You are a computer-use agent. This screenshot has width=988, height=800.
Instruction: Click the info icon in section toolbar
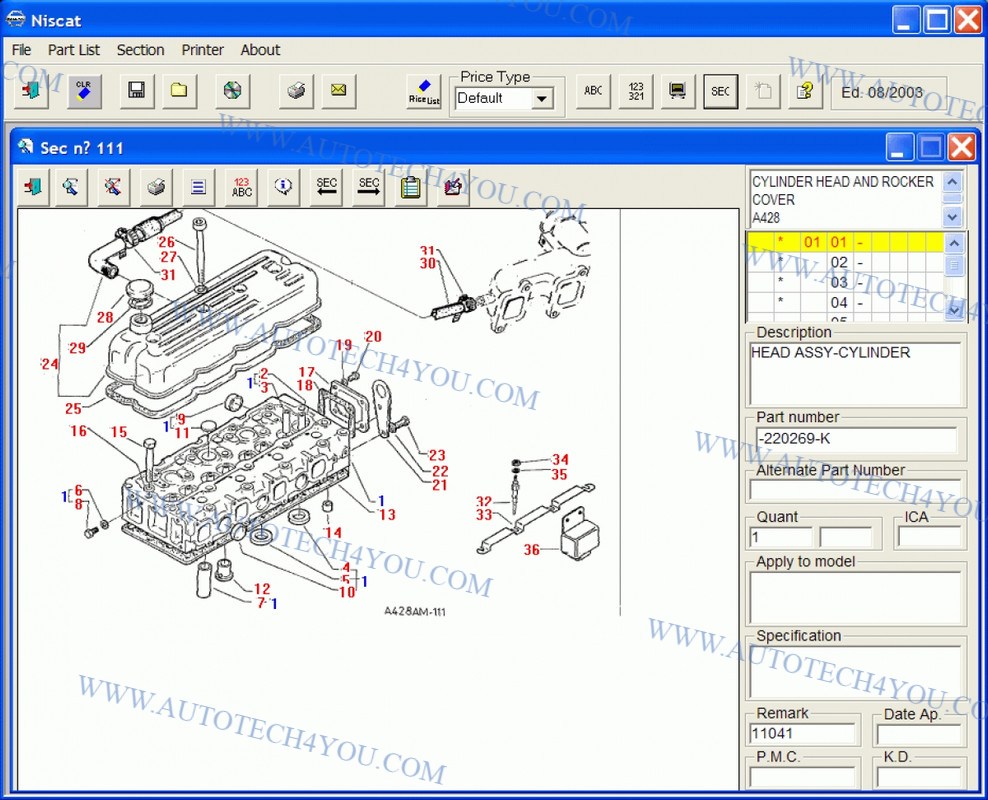[x=284, y=186]
